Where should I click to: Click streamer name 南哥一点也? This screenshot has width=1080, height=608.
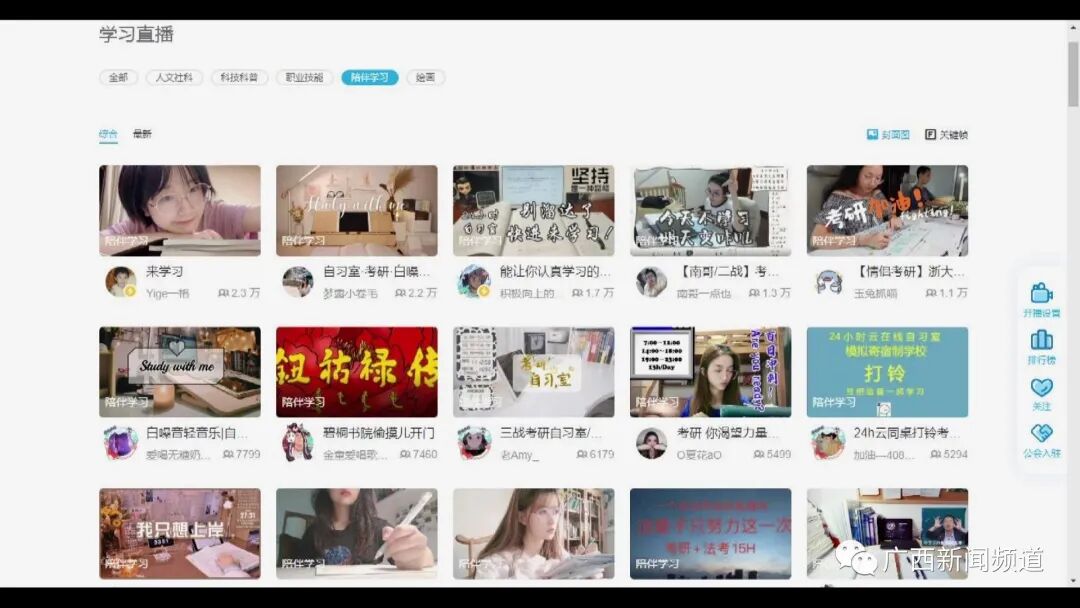[703, 293]
